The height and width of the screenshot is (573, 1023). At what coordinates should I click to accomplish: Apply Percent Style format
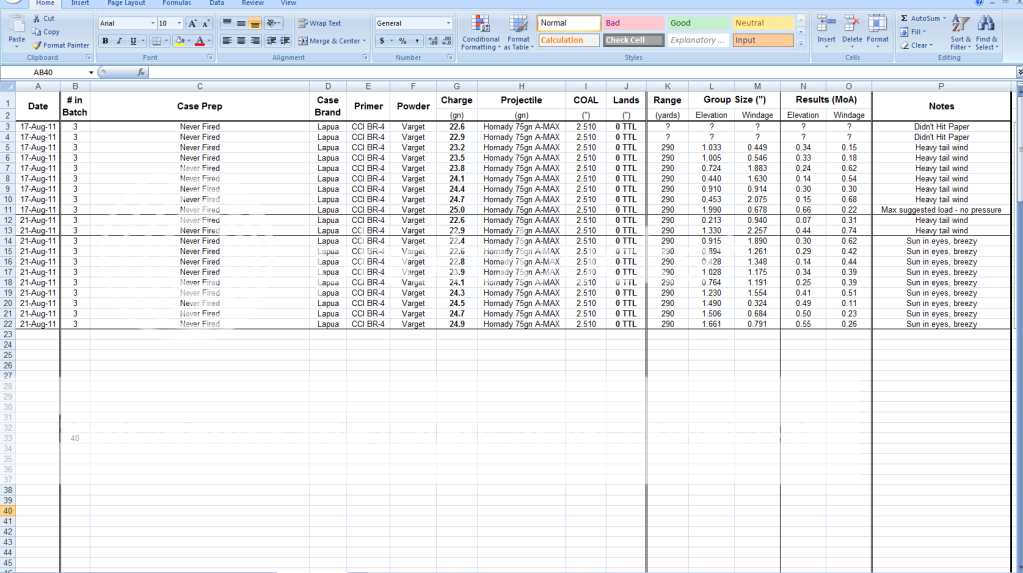coord(403,41)
